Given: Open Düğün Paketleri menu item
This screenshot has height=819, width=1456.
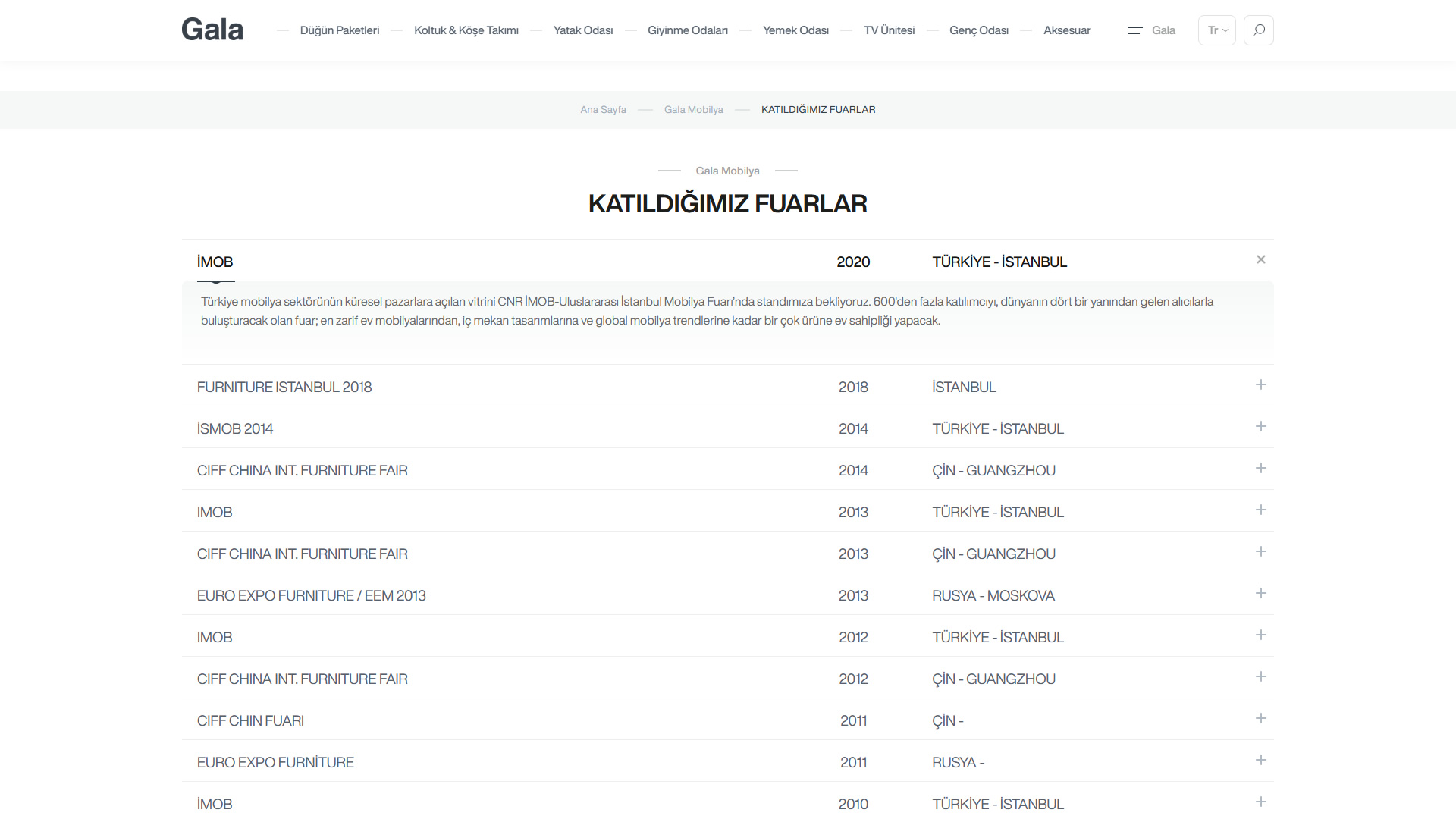Looking at the screenshot, I should coord(339,30).
